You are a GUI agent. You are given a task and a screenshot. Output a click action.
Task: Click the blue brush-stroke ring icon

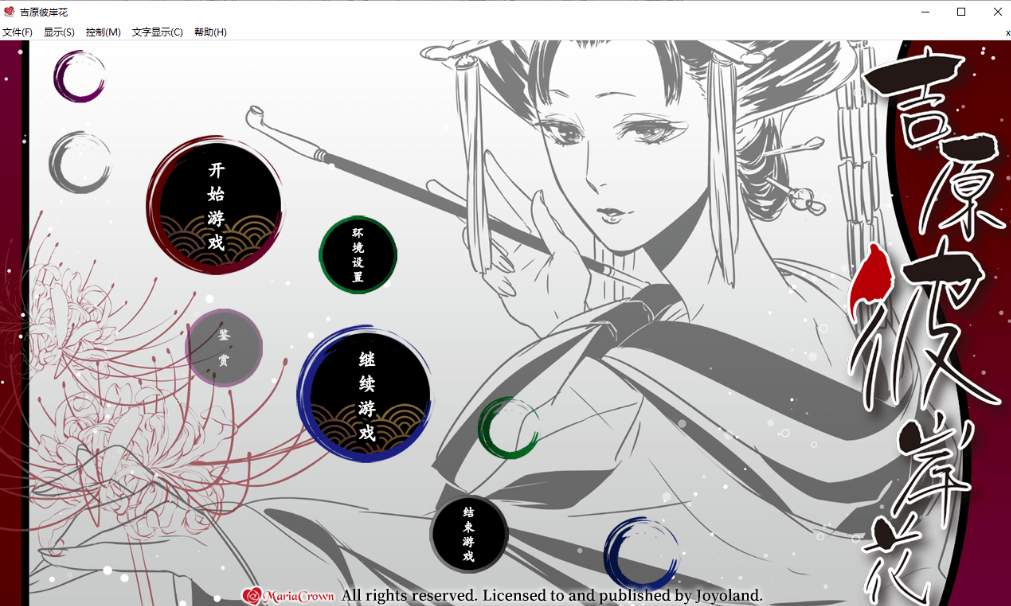pyautogui.click(x=641, y=553)
